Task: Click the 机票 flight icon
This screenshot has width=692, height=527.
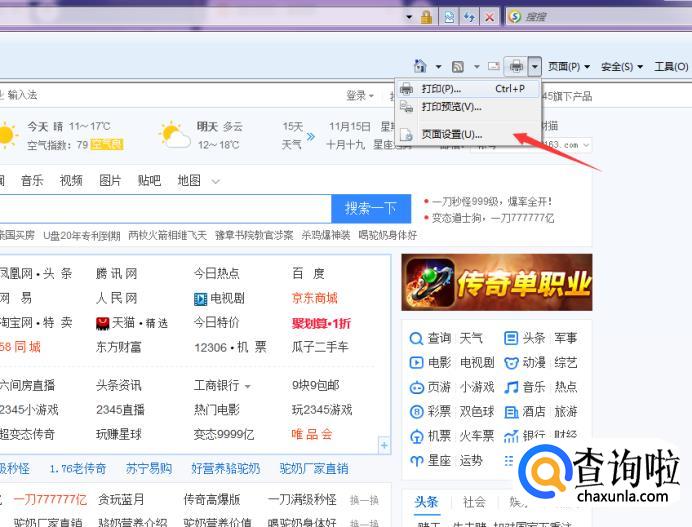Action: (x=416, y=437)
